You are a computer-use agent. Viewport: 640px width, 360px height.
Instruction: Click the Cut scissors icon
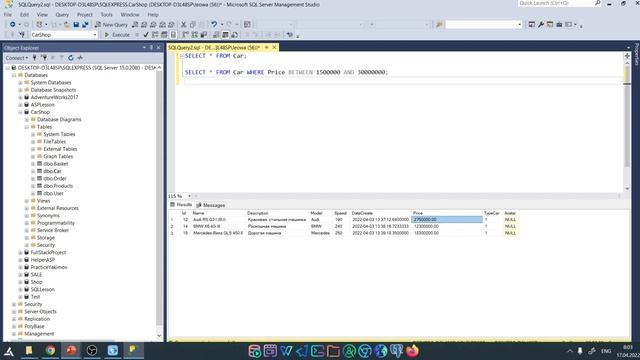(x=183, y=24)
